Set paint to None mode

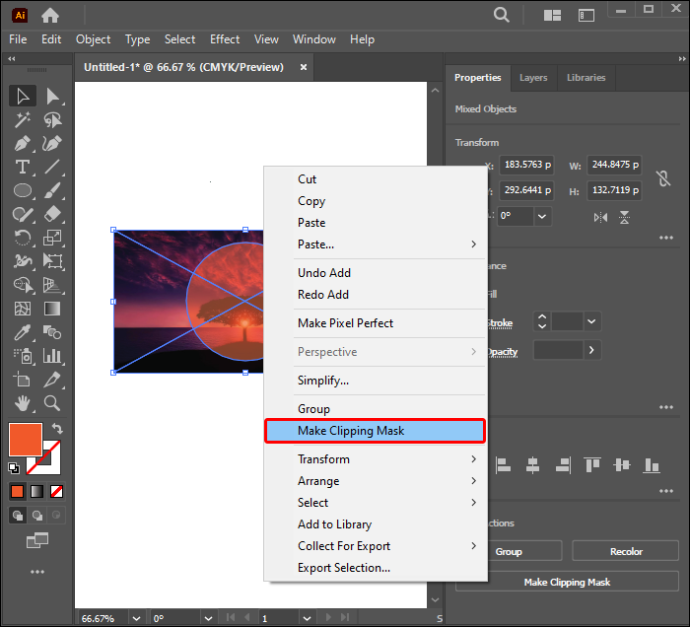[56, 491]
